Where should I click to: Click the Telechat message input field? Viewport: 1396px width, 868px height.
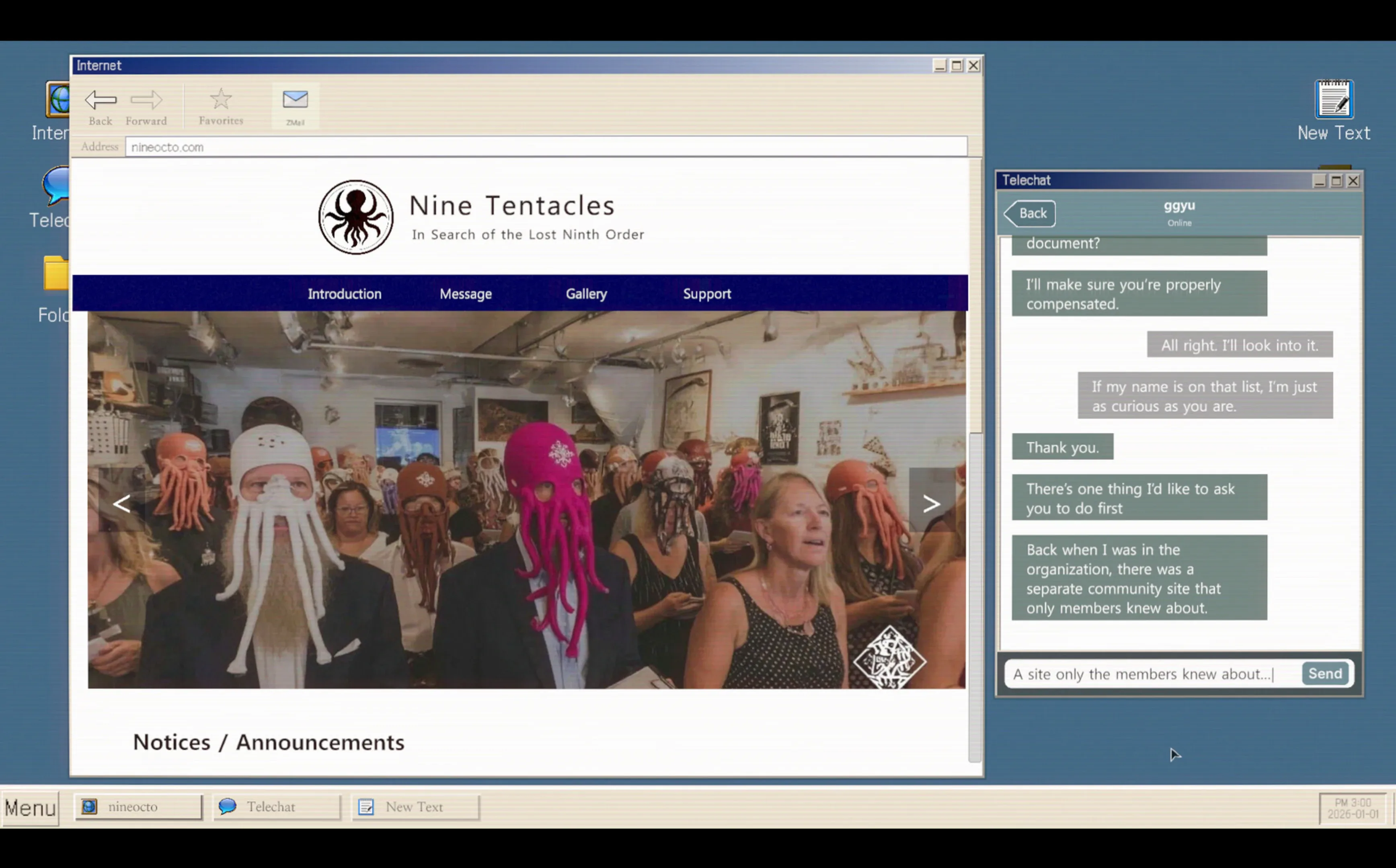click(1152, 674)
